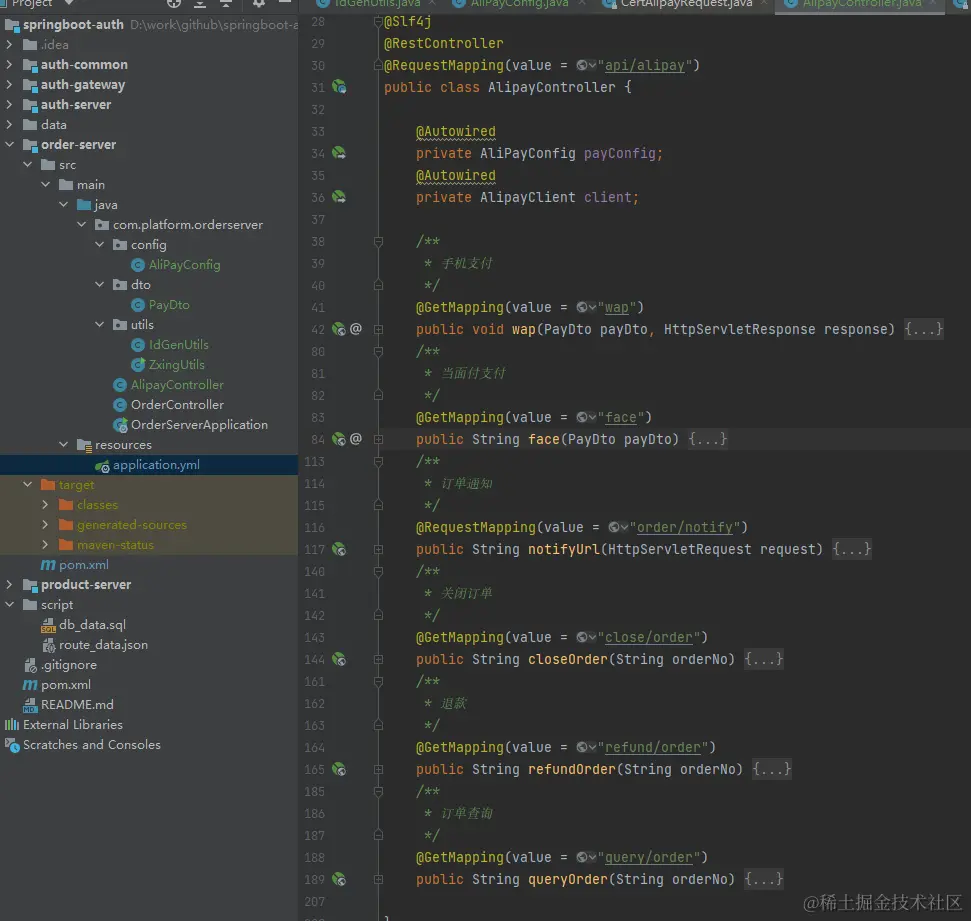Click the autowired dependency gutter icon on line 34

tap(339, 152)
